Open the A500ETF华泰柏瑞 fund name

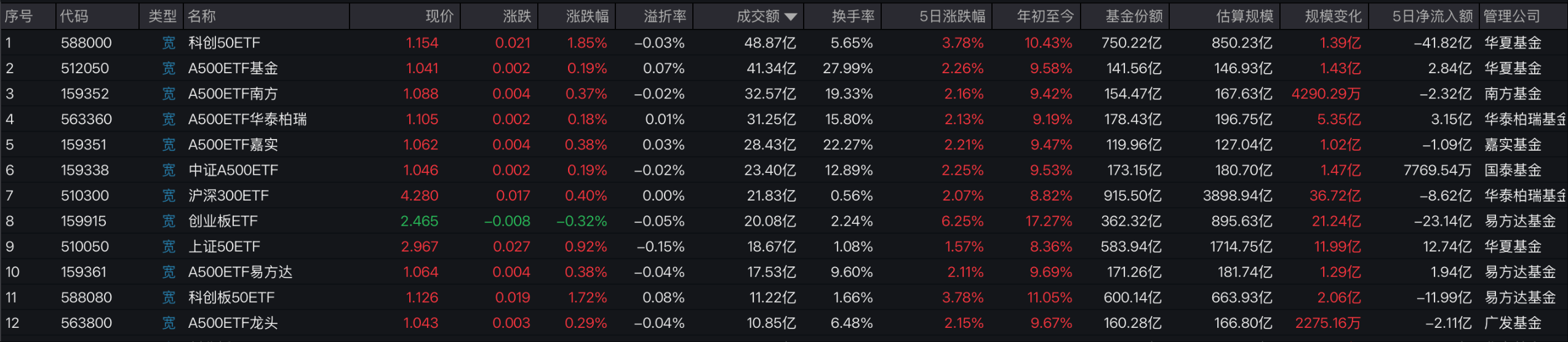point(247,119)
